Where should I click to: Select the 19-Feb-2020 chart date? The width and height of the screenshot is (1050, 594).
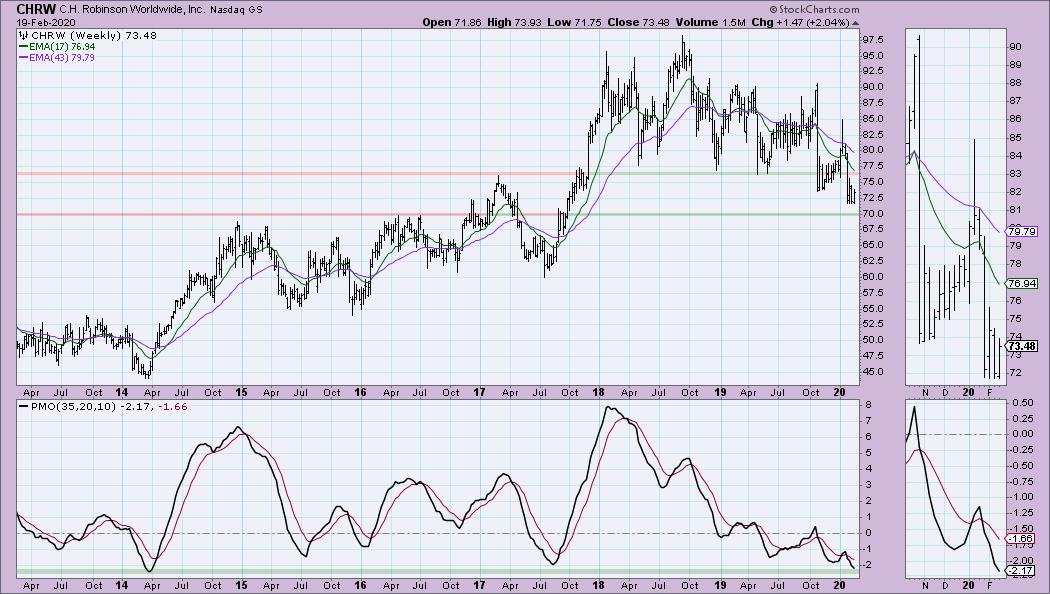46,22
